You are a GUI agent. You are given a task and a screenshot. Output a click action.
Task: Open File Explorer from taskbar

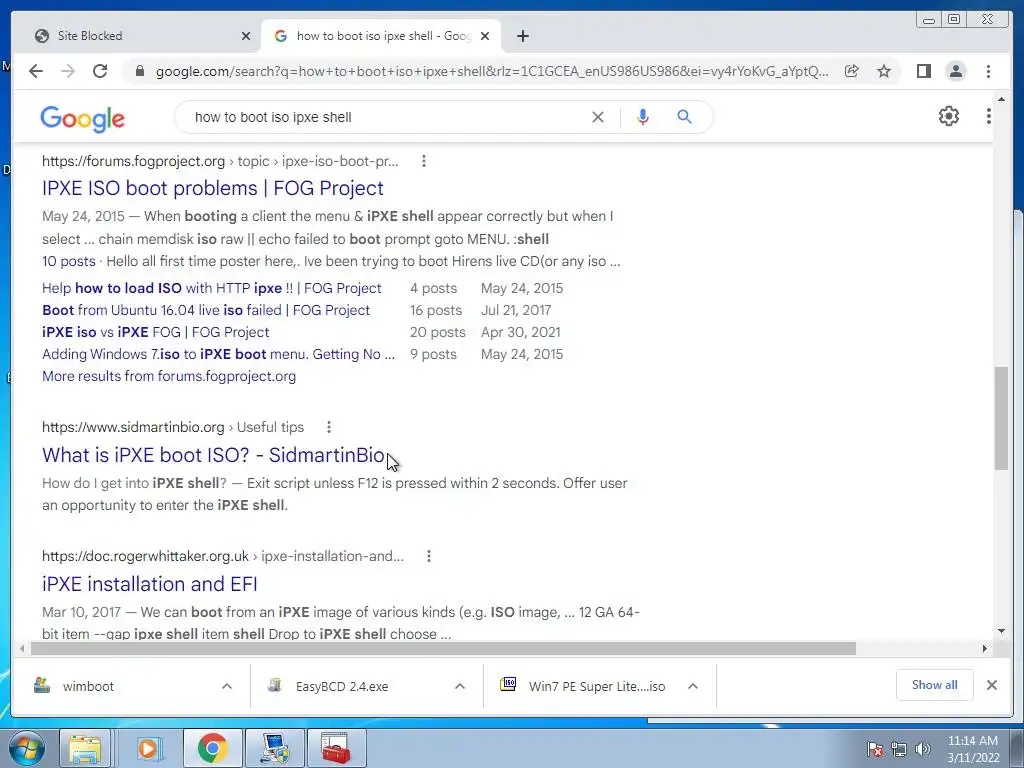[85, 748]
